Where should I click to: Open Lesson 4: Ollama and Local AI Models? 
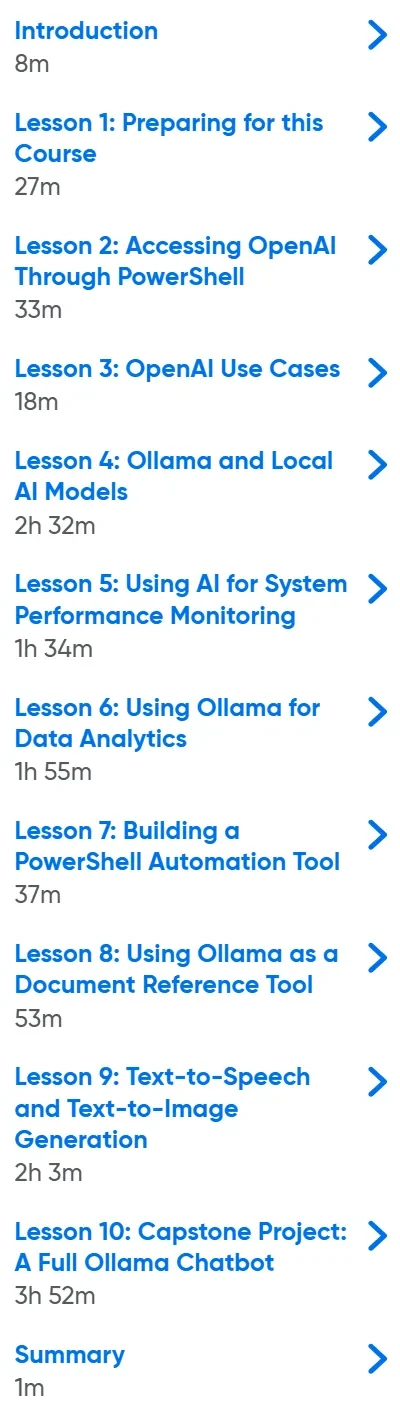(x=174, y=477)
